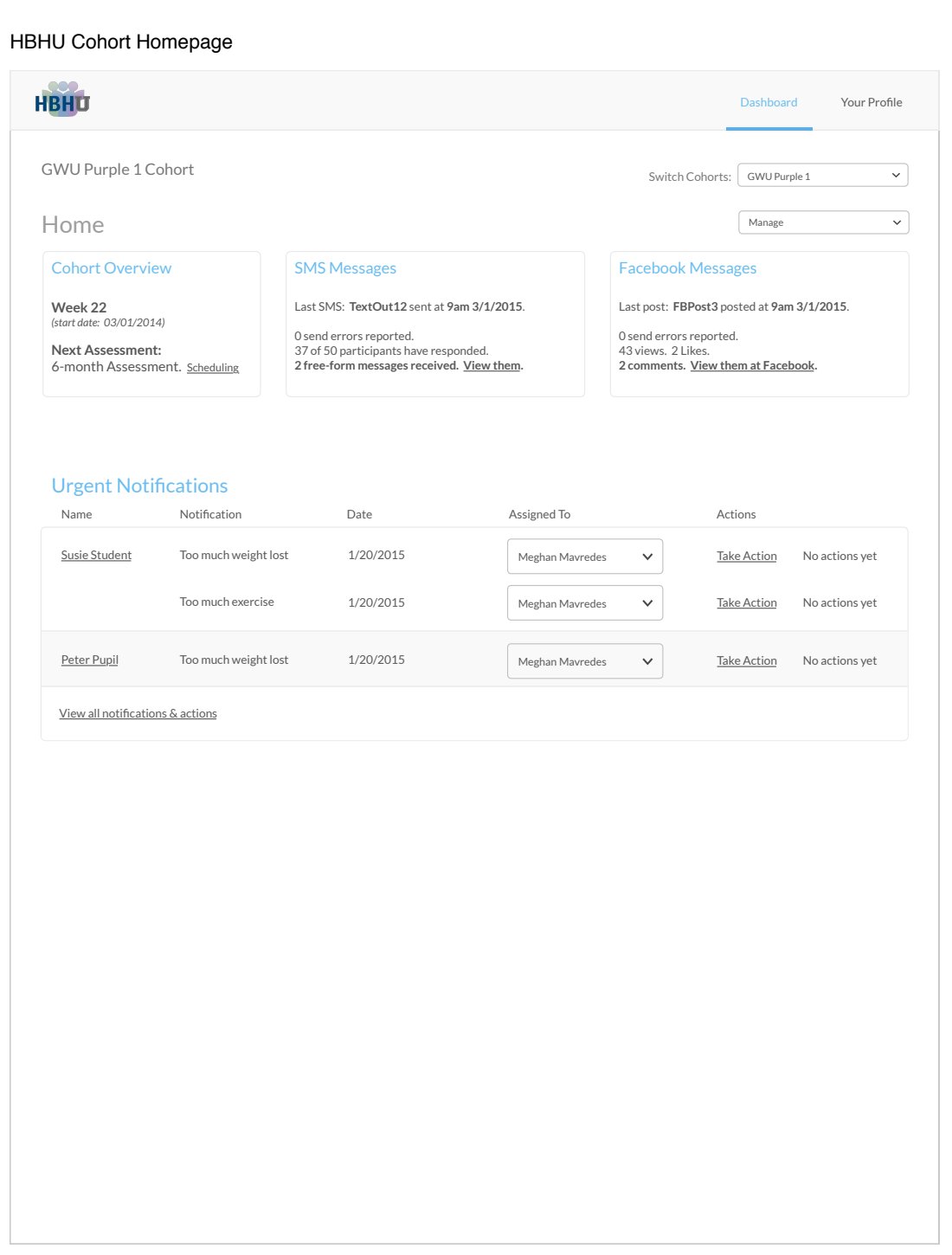Open Peter Pupil's profile link
The height and width of the screenshot is (1255, 952).
pyautogui.click(x=89, y=660)
